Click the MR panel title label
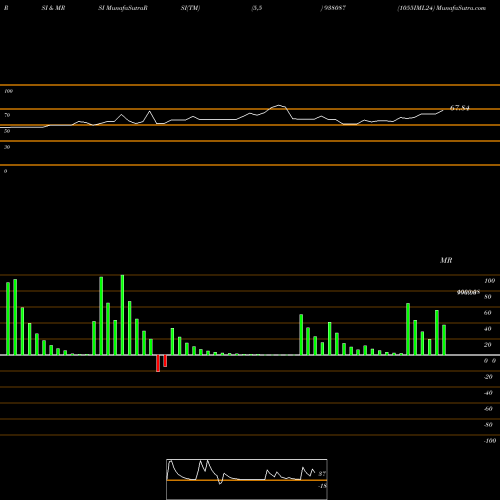500x500 pixels. tap(446, 260)
